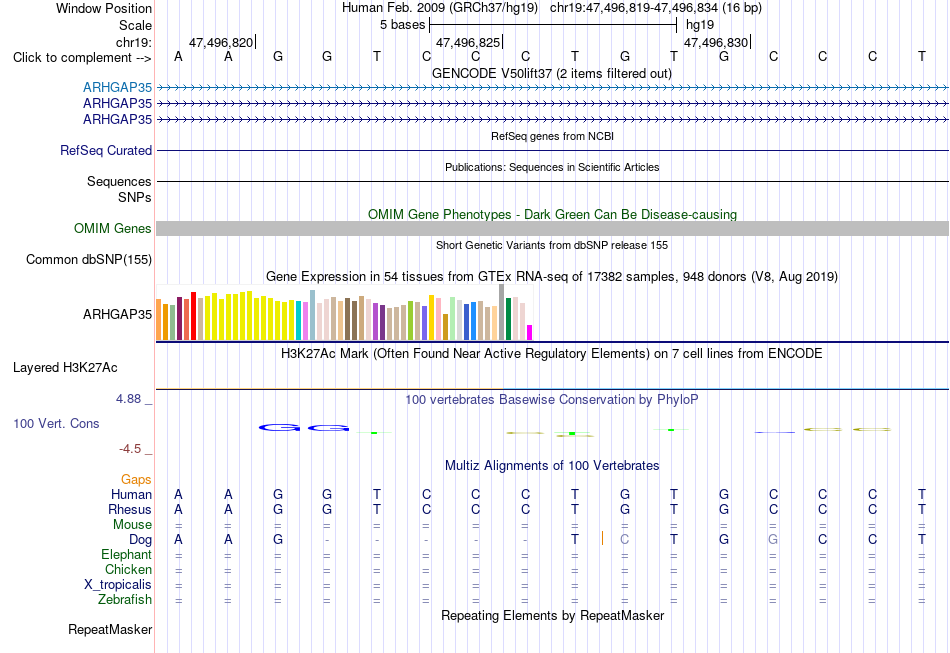Open the 100 Vert. Cons track label

pyautogui.click(x=56, y=423)
